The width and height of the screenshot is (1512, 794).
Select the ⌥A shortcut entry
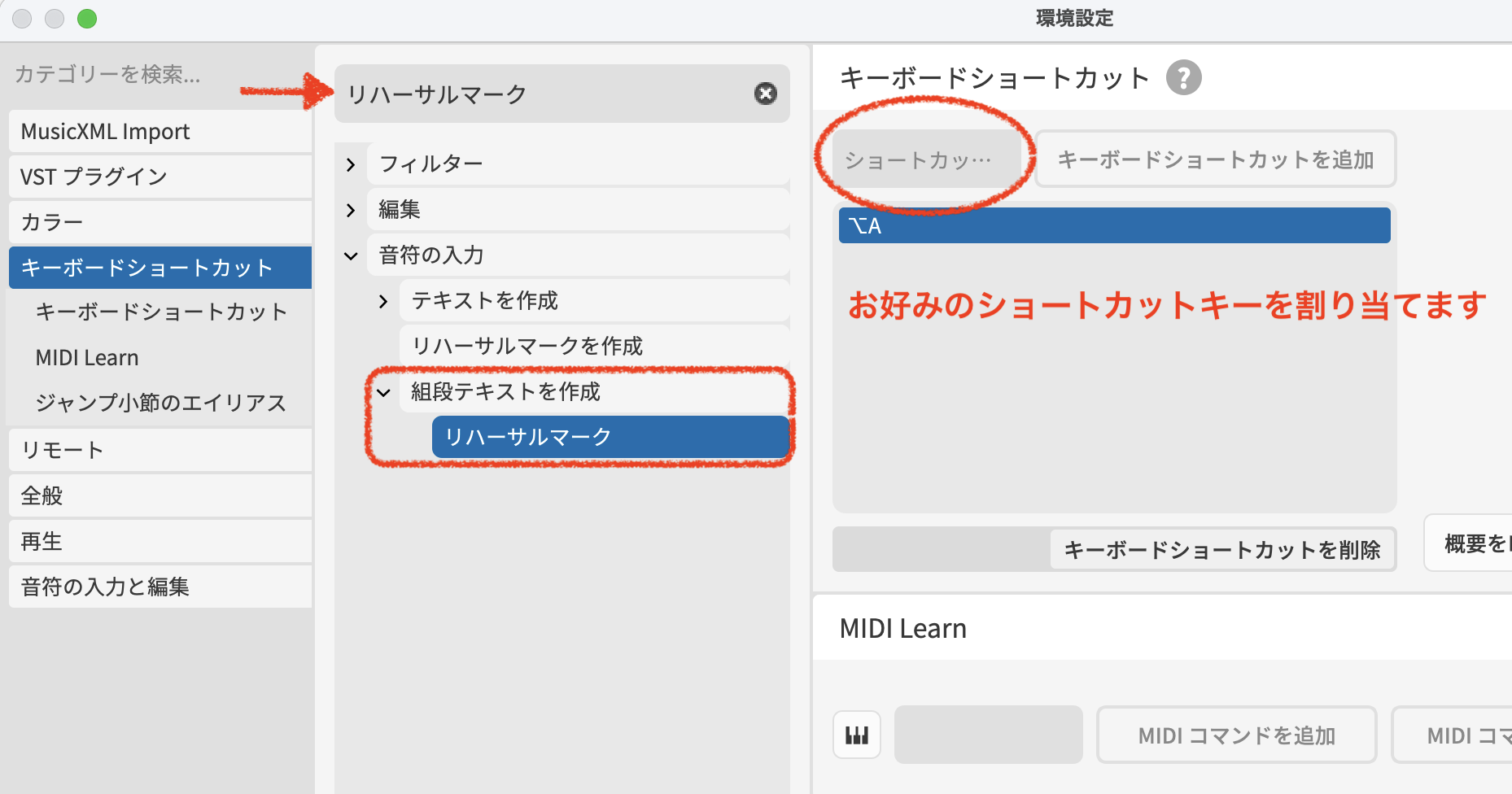point(1113,226)
